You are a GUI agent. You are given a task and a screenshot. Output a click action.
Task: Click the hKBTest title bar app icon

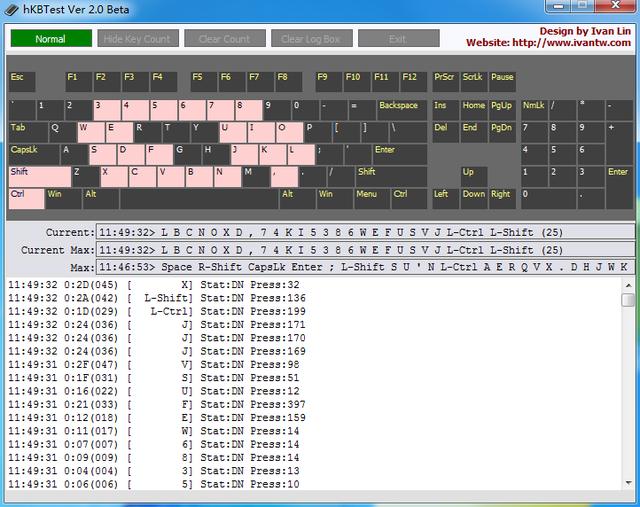tap(11, 9)
